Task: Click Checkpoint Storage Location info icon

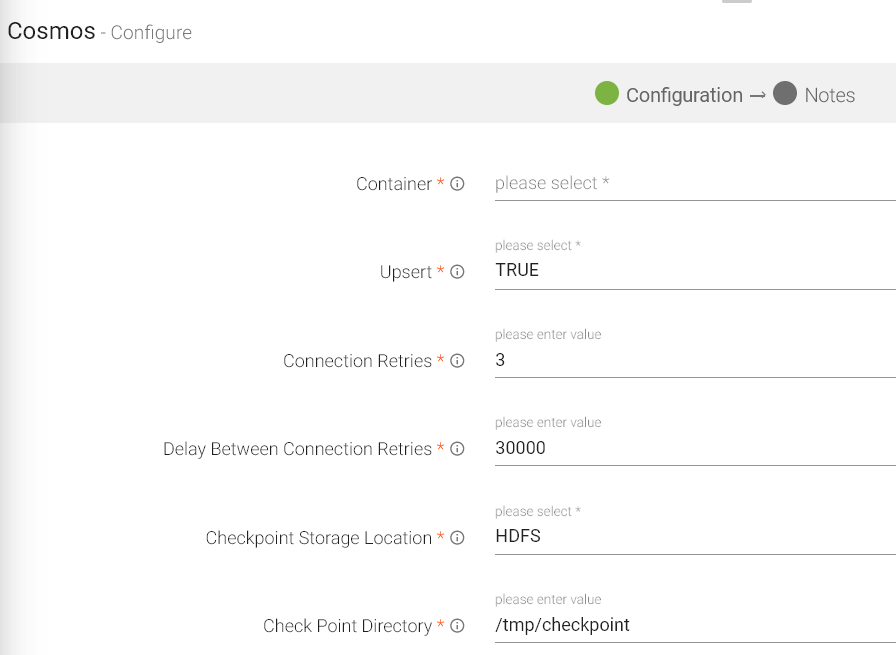Action: (457, 538)
